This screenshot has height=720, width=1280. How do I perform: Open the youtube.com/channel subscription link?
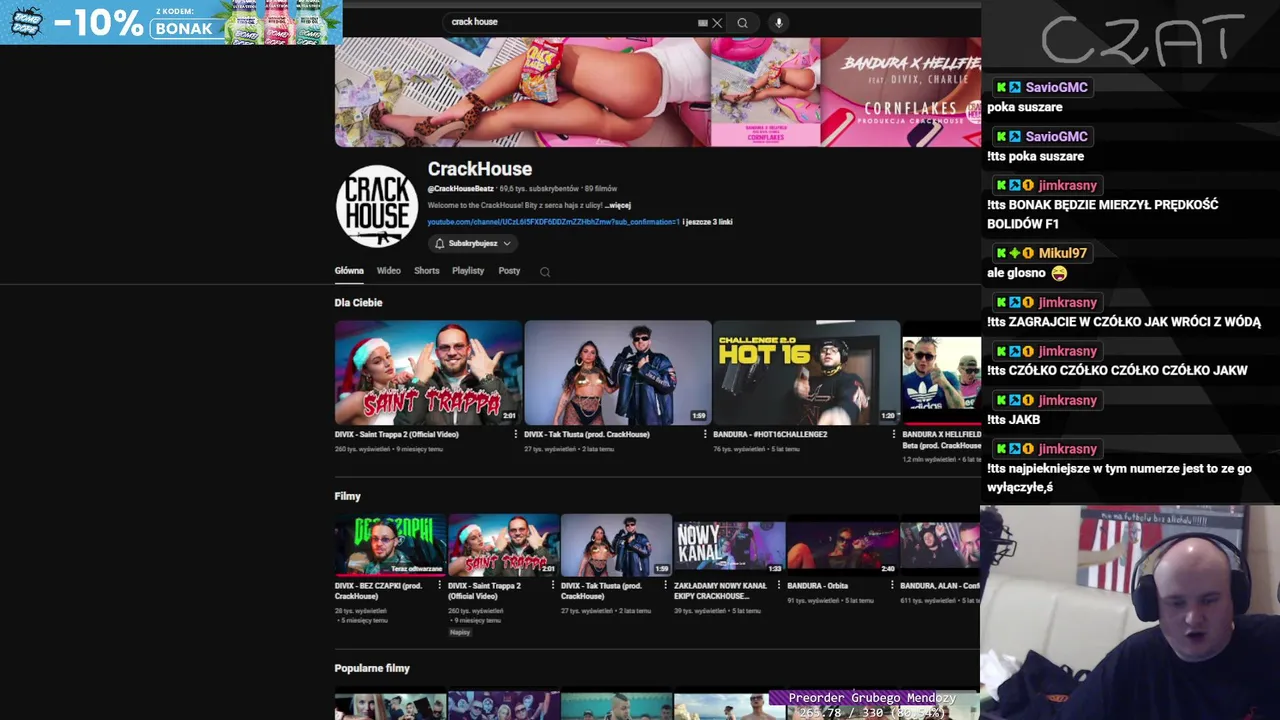tap(553, 222)
